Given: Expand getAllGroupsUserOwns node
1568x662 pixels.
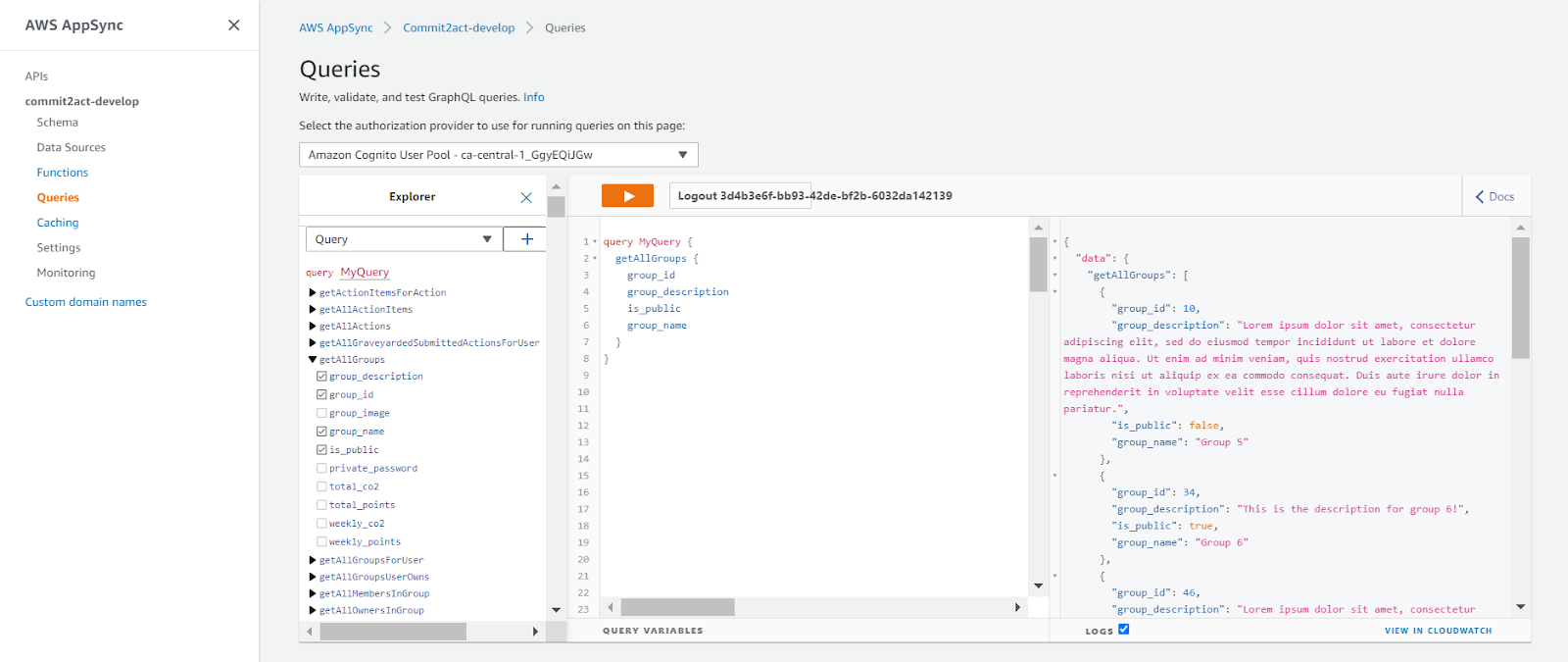Looking at the screenshot, I should click(x=313, y=578).
